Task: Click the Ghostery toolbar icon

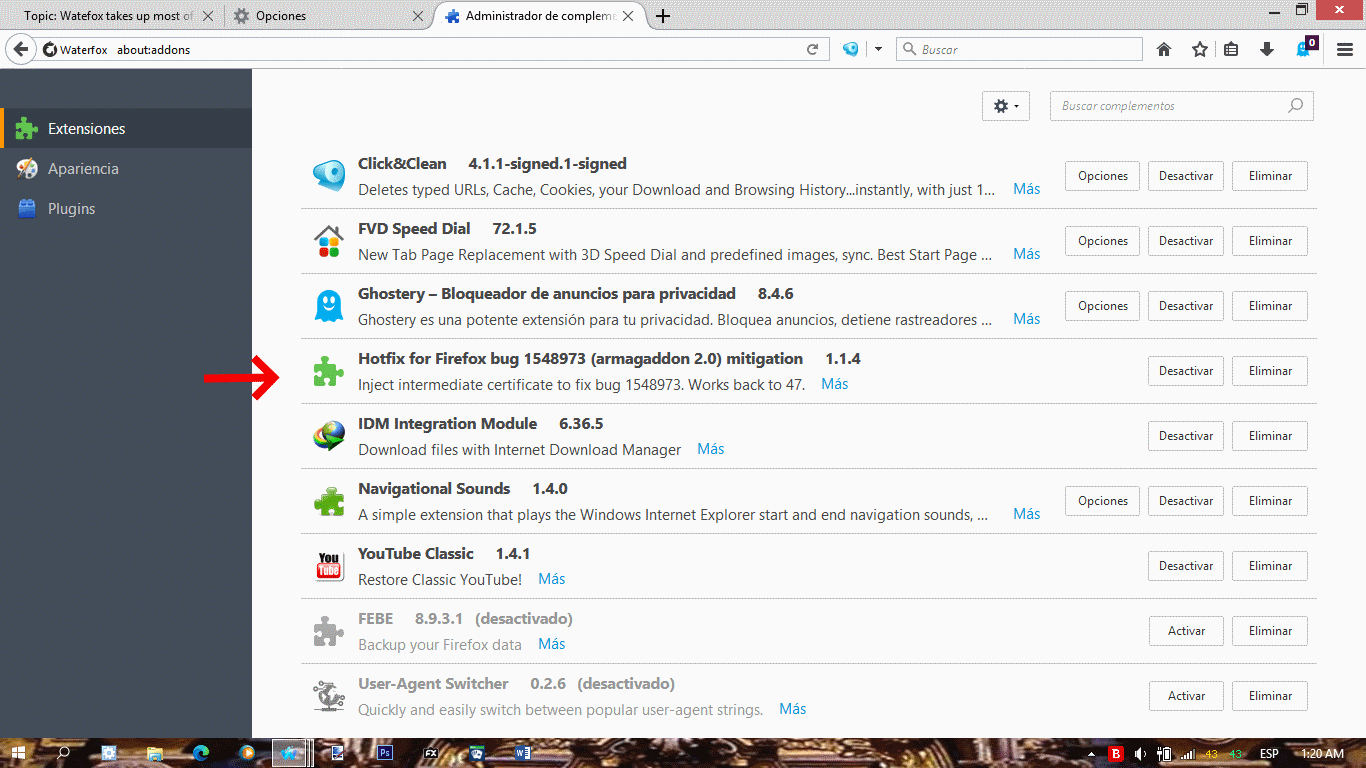Action: (x=1304, y=48)
